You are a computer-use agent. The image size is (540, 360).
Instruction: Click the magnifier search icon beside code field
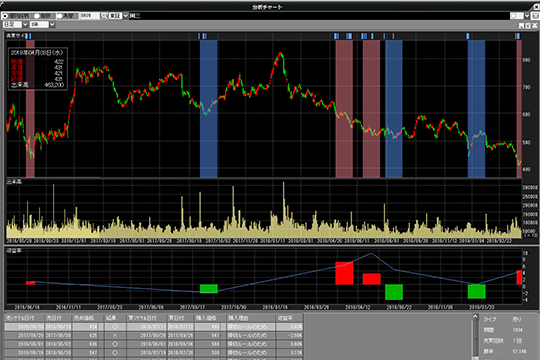104,16
